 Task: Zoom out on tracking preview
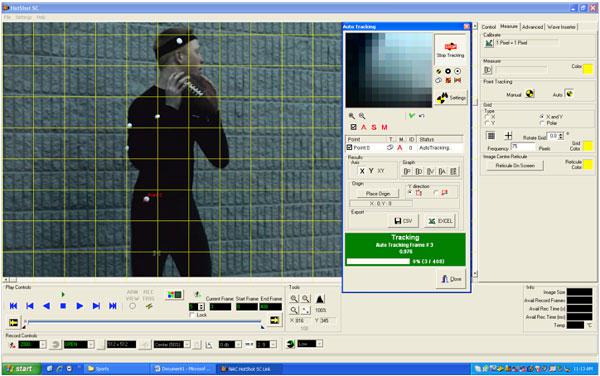pos(362,116)
